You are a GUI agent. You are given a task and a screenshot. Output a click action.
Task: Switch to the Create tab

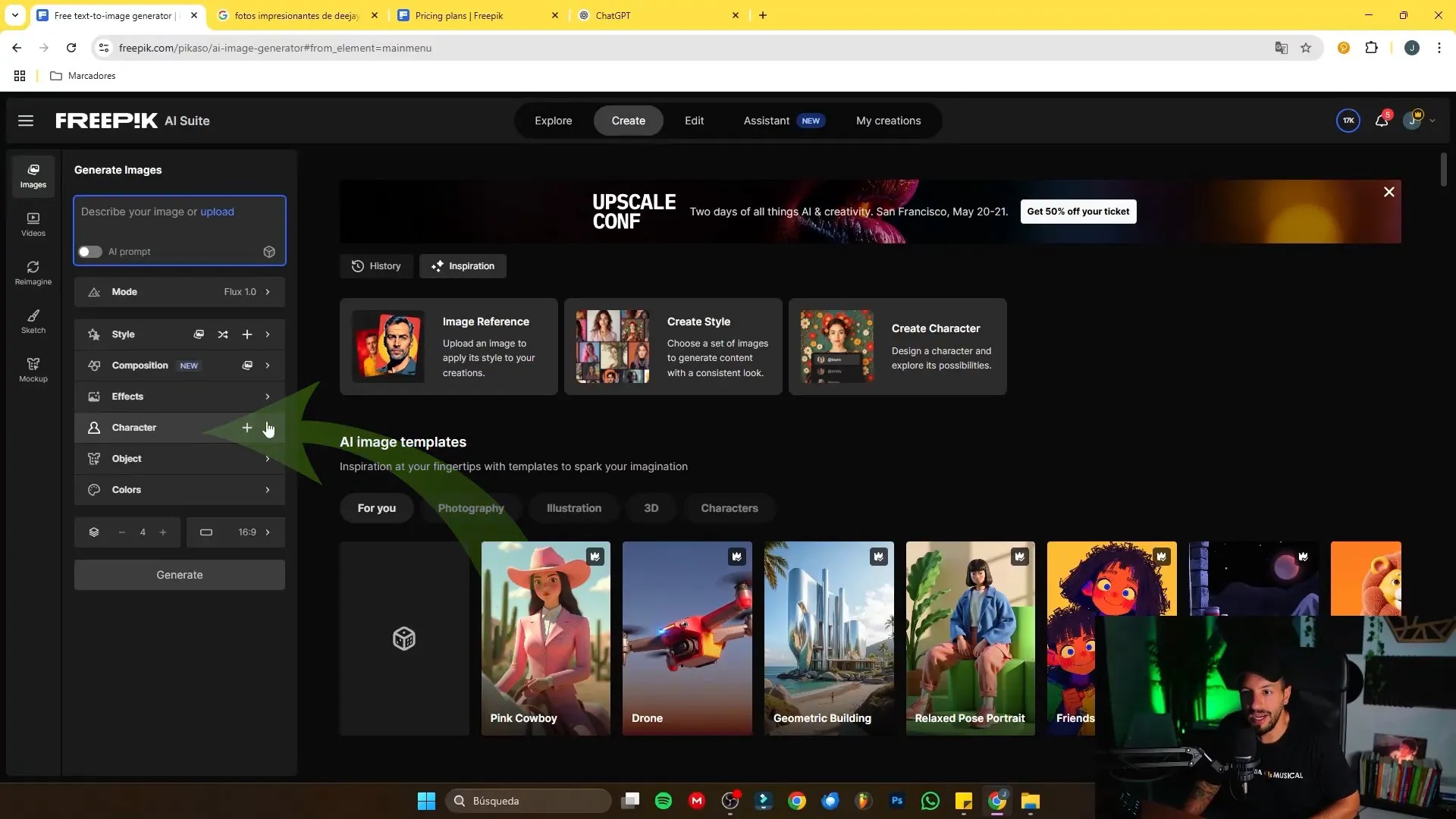(629, 121)
